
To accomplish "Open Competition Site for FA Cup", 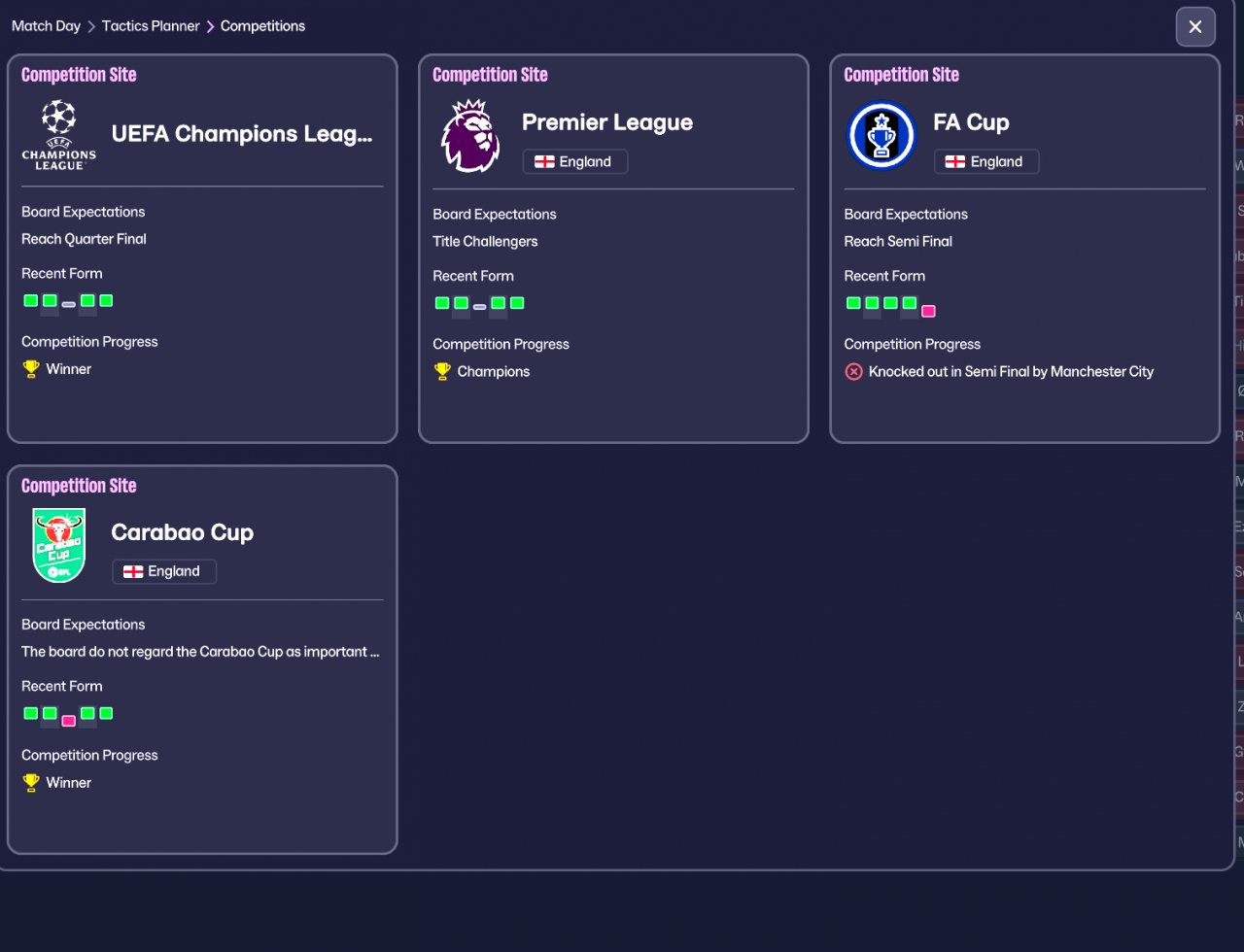I will pyautogui.click(x=901, y=75).
